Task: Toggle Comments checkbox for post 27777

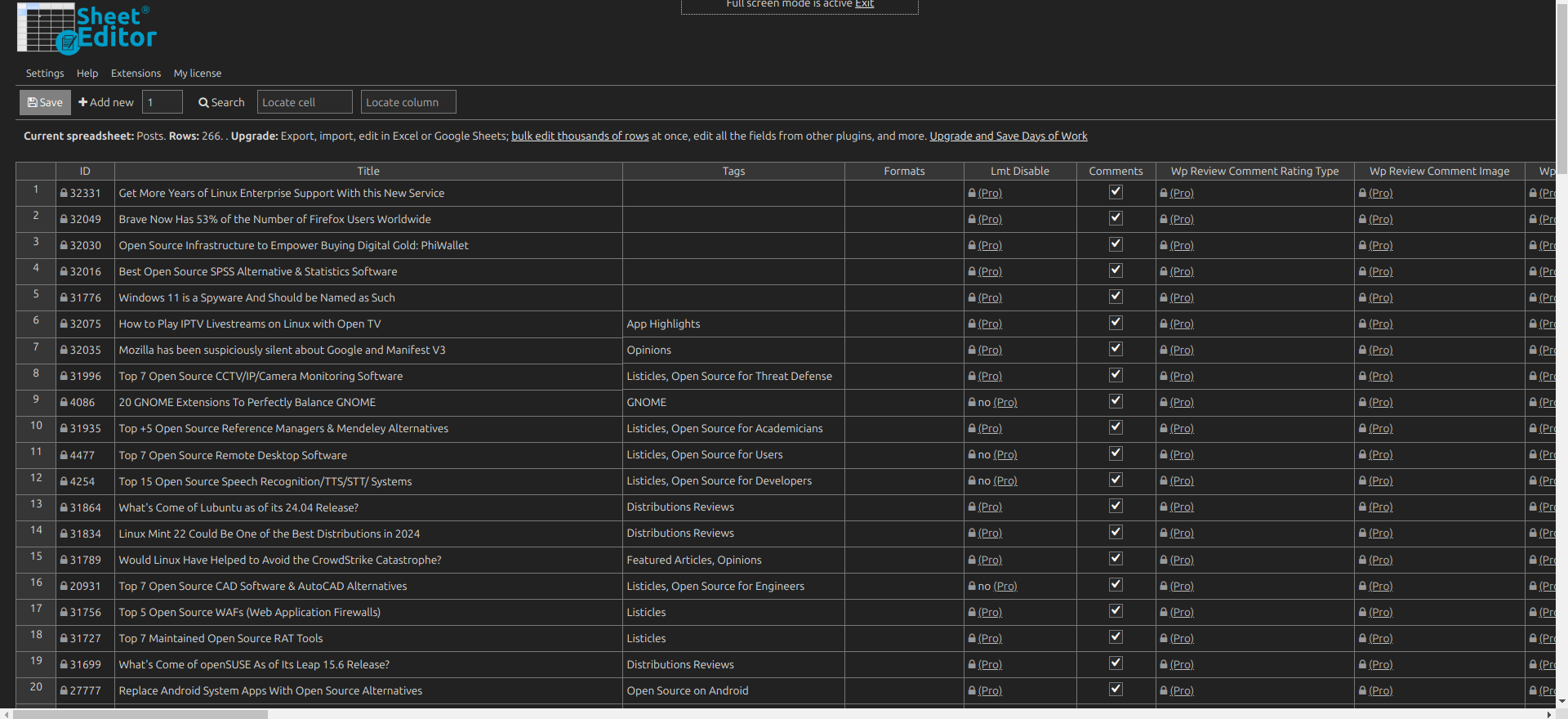Action: tap(1116, 690)
